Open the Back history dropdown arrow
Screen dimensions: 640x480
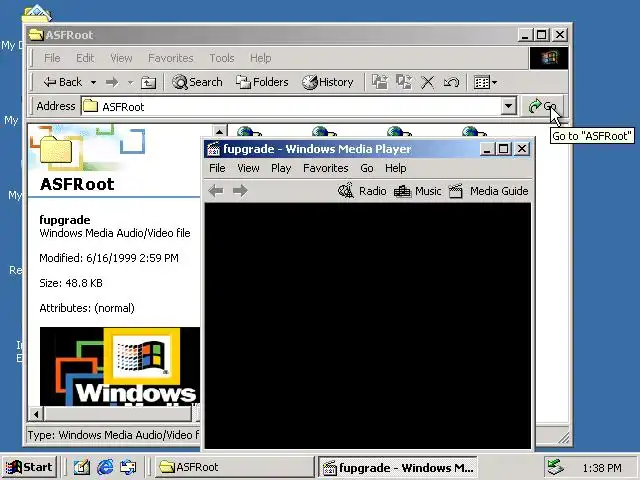93,82
